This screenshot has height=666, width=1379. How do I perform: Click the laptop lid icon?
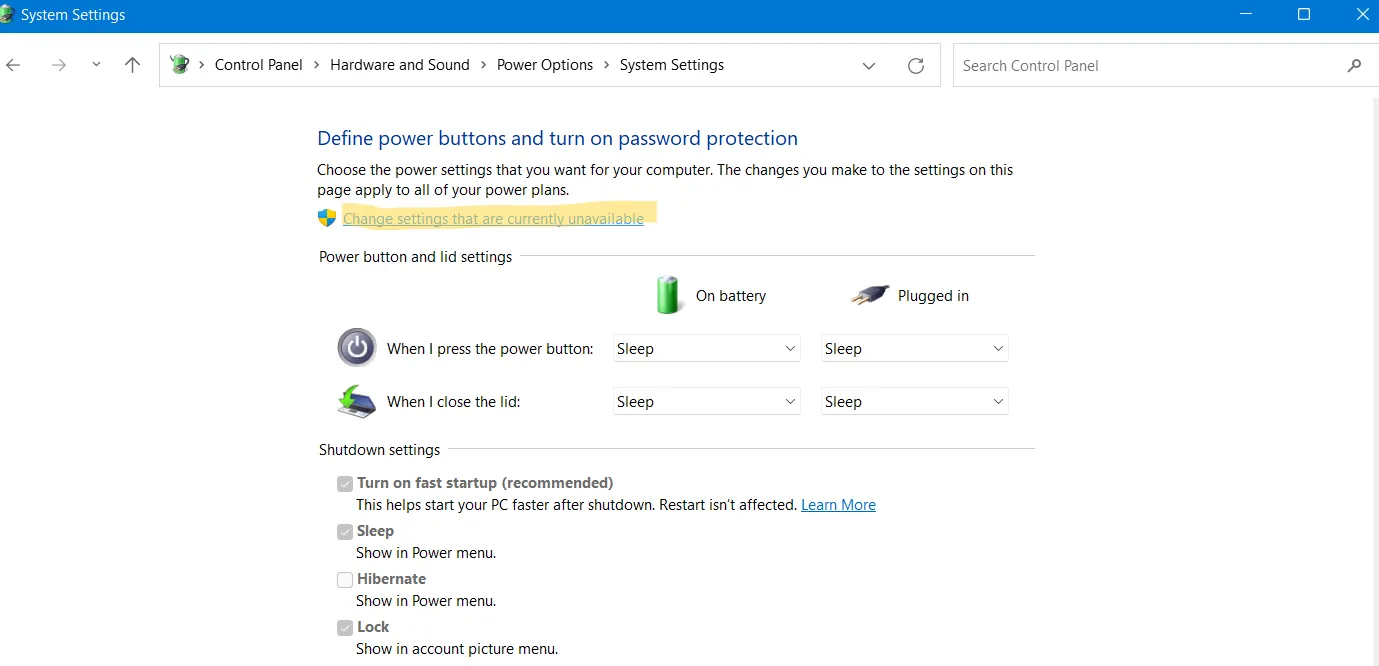(x=356, y=400)
